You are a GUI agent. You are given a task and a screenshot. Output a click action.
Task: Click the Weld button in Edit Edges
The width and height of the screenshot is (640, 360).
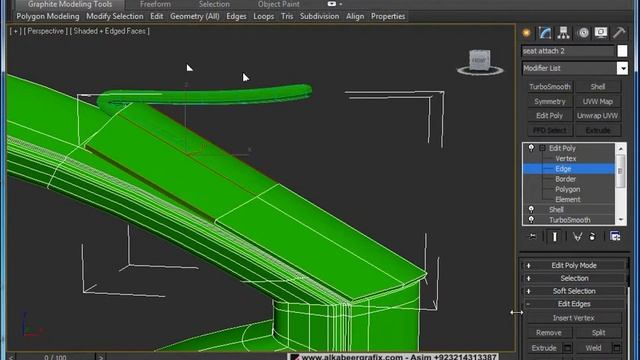(593, 348)
